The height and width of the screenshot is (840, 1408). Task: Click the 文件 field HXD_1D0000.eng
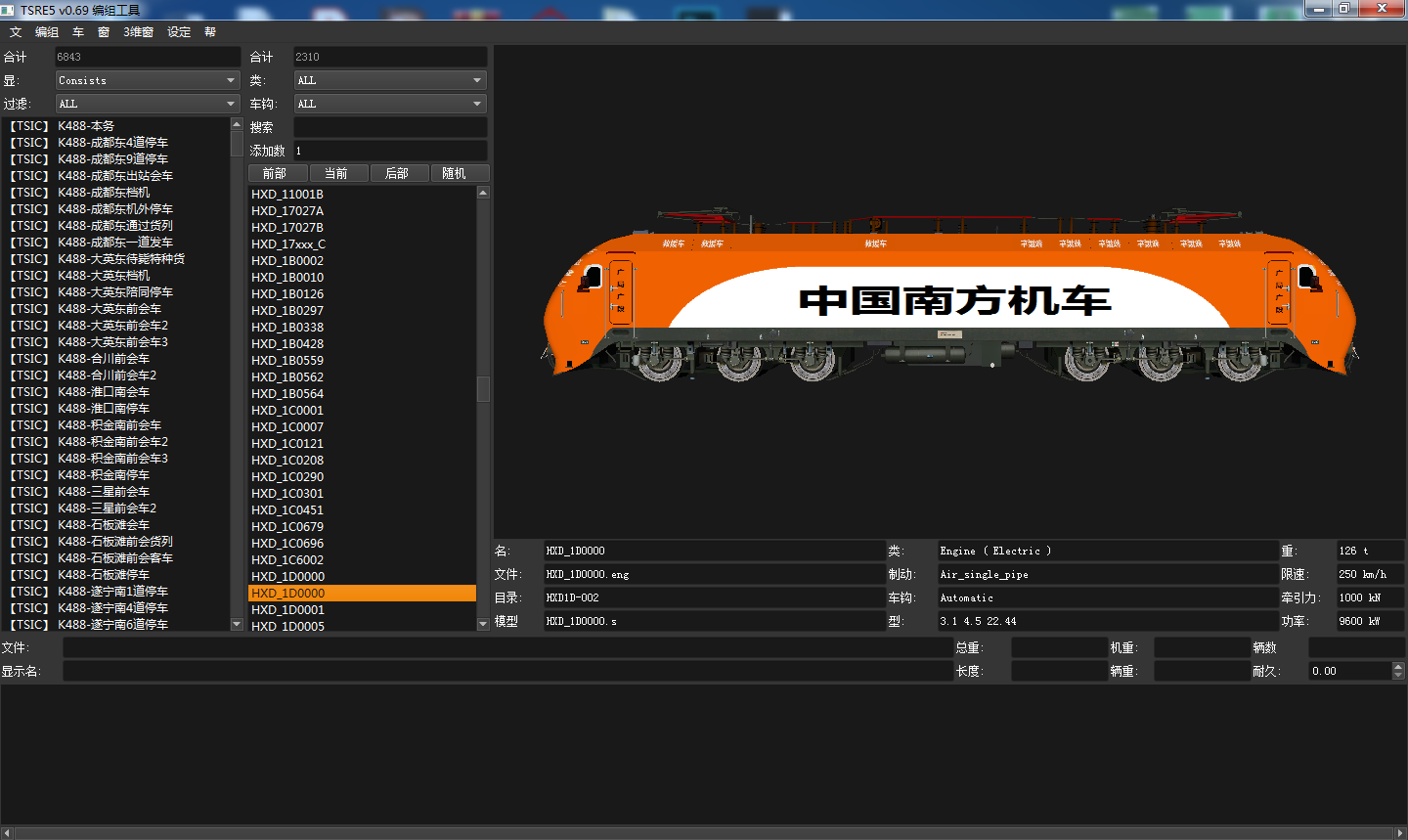click(x=715, y=574)
